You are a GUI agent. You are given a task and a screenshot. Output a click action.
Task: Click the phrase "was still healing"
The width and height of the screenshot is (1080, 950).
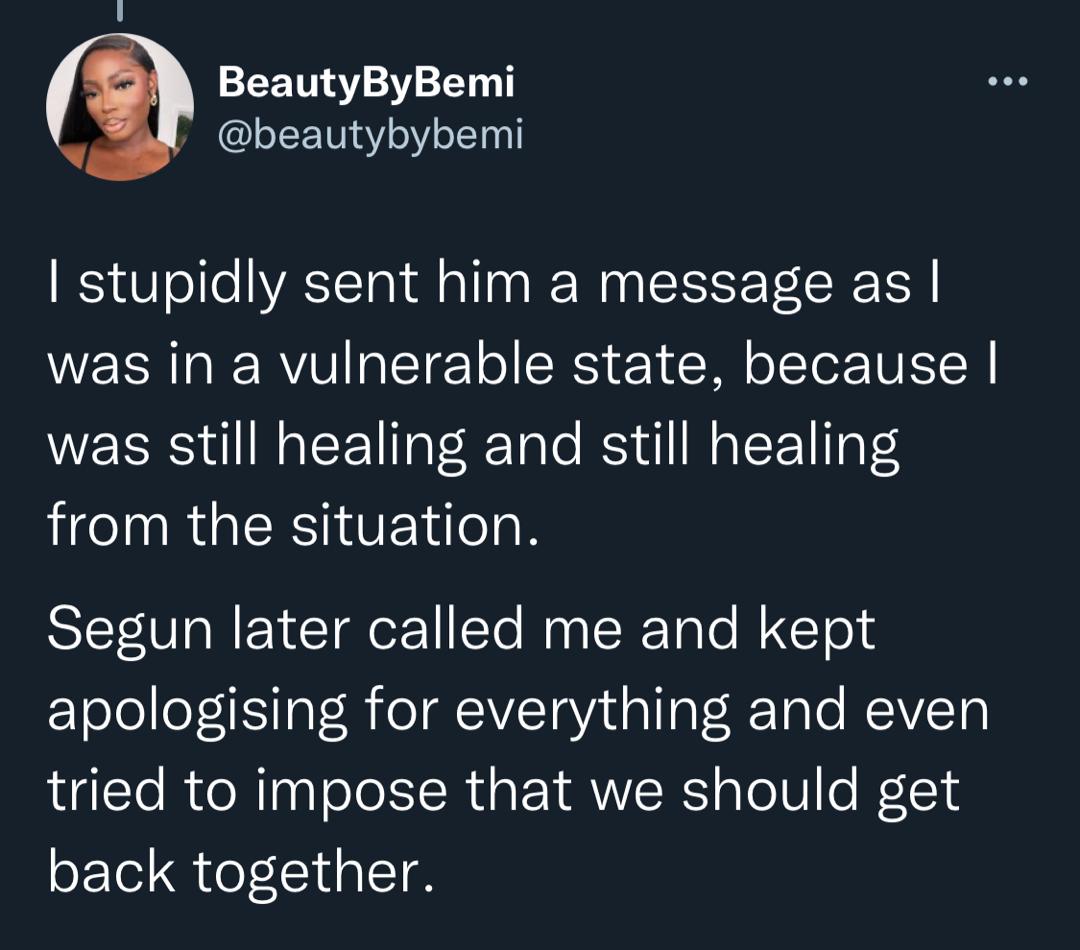click(x=257, y=445)
